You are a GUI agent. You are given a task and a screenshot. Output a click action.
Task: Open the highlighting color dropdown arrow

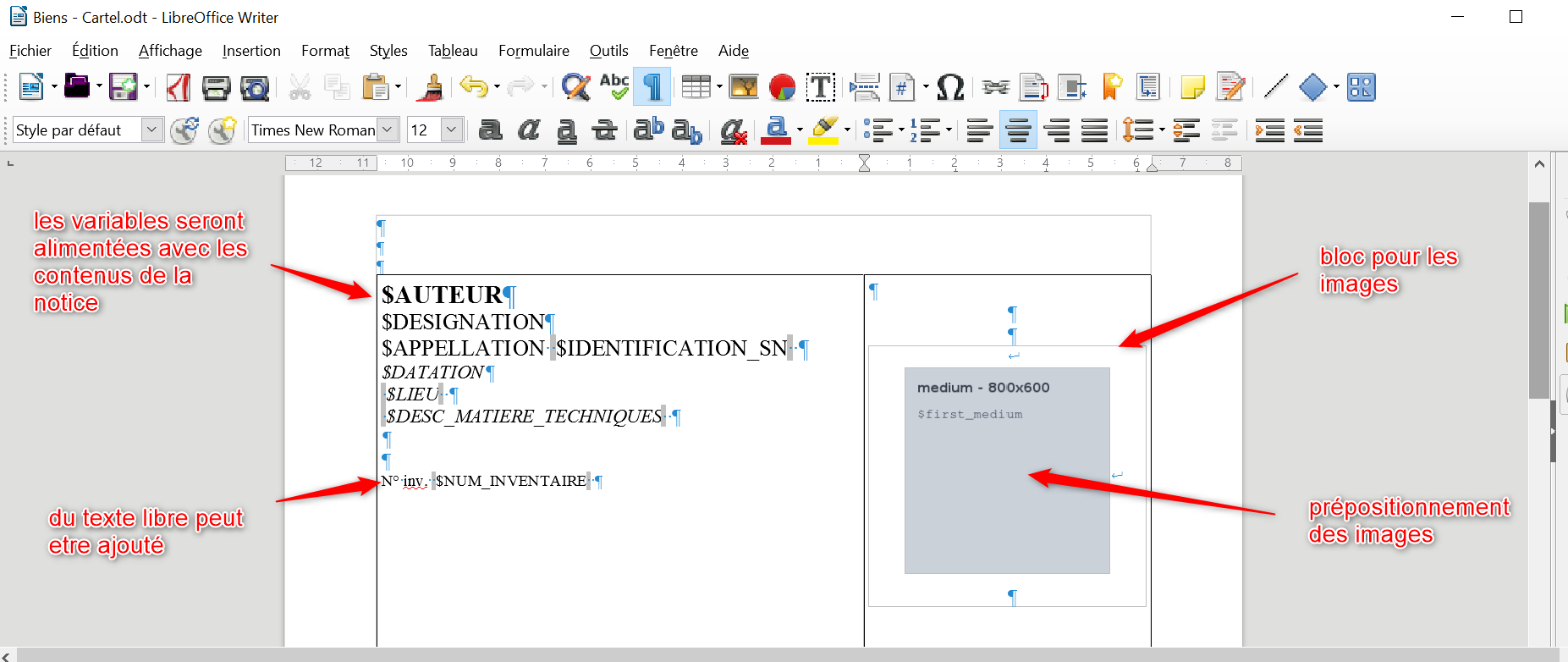tap(846, 130)
